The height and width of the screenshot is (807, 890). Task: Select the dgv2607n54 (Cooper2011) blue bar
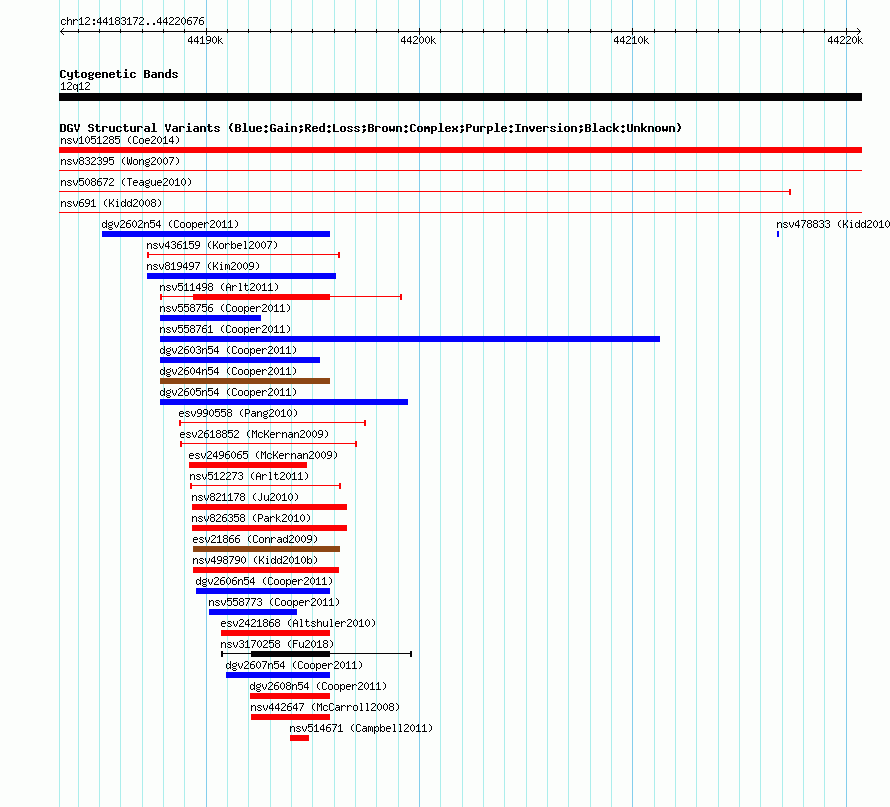[278, 675]
